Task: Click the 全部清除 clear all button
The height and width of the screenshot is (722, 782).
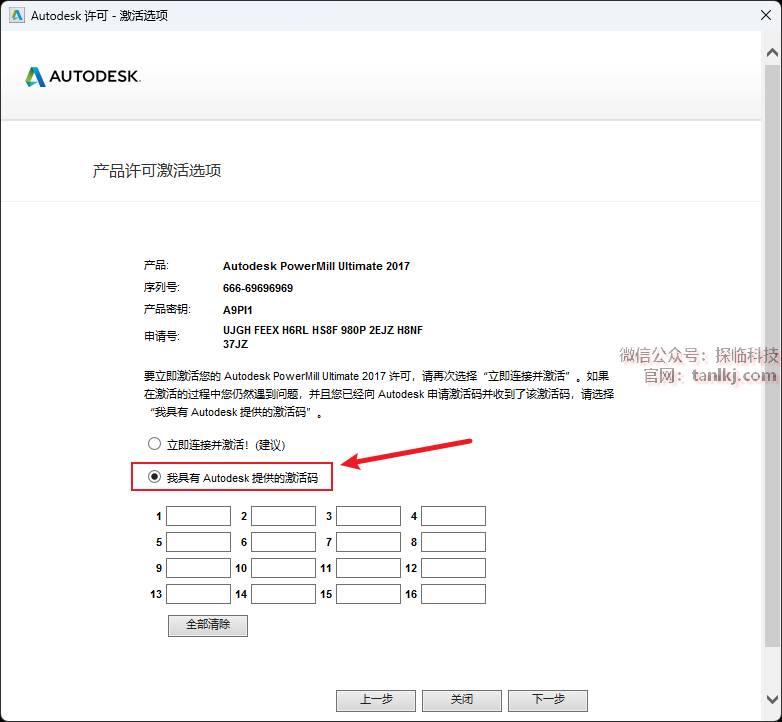Action: (208, 625)
